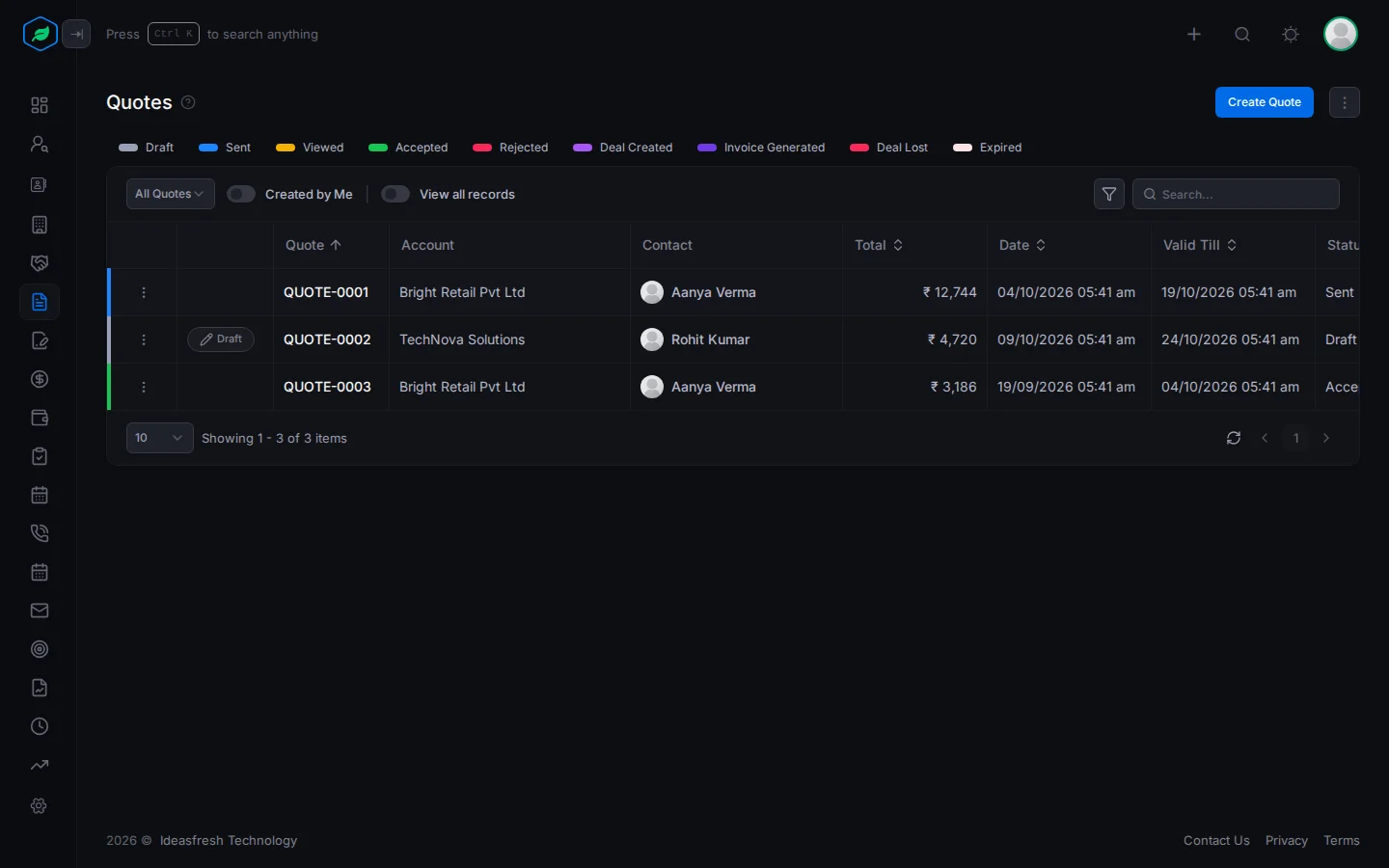1389x868 pixels.
Task: Open the Contact Us footer link
Action: (1216, 841)
